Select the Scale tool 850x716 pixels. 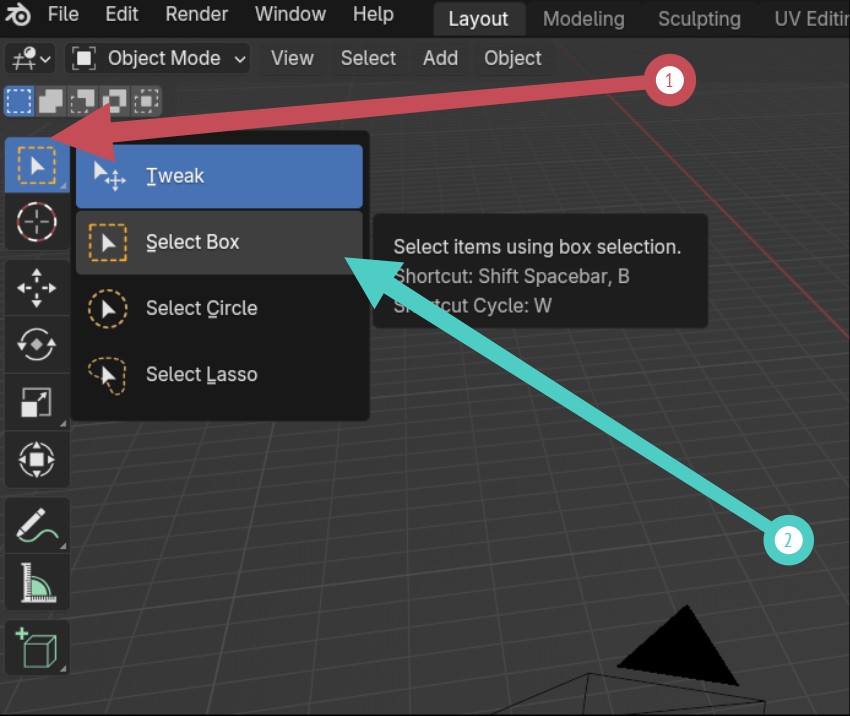(x=36, y=402)
